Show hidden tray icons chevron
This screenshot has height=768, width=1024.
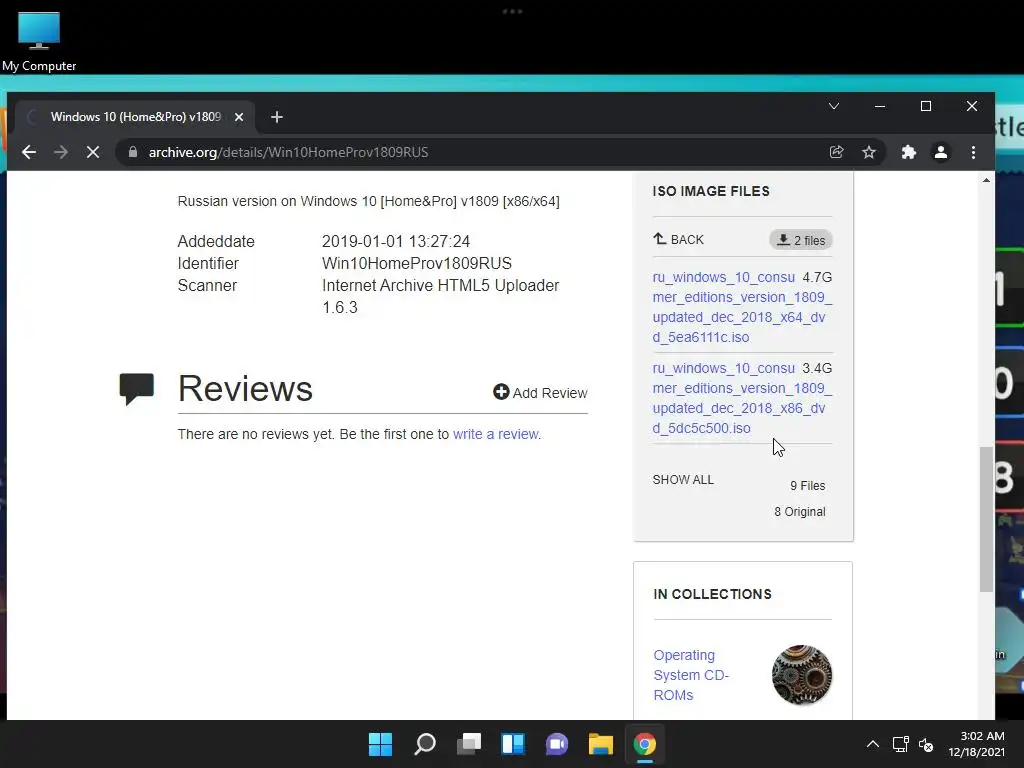(872, 744)
